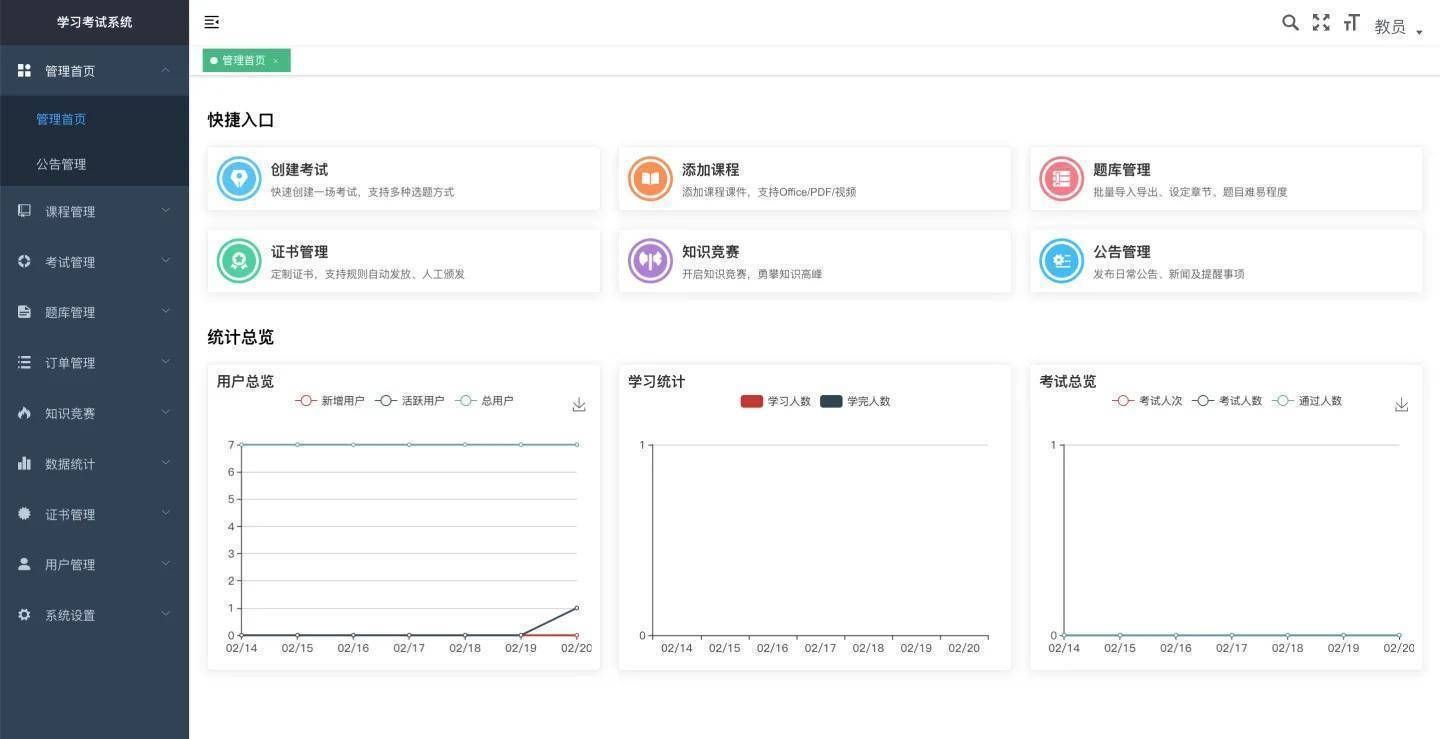The image size is (1440, 739).
Task: Expand 课程管理 with its chevron
Action: click(166, 211)
